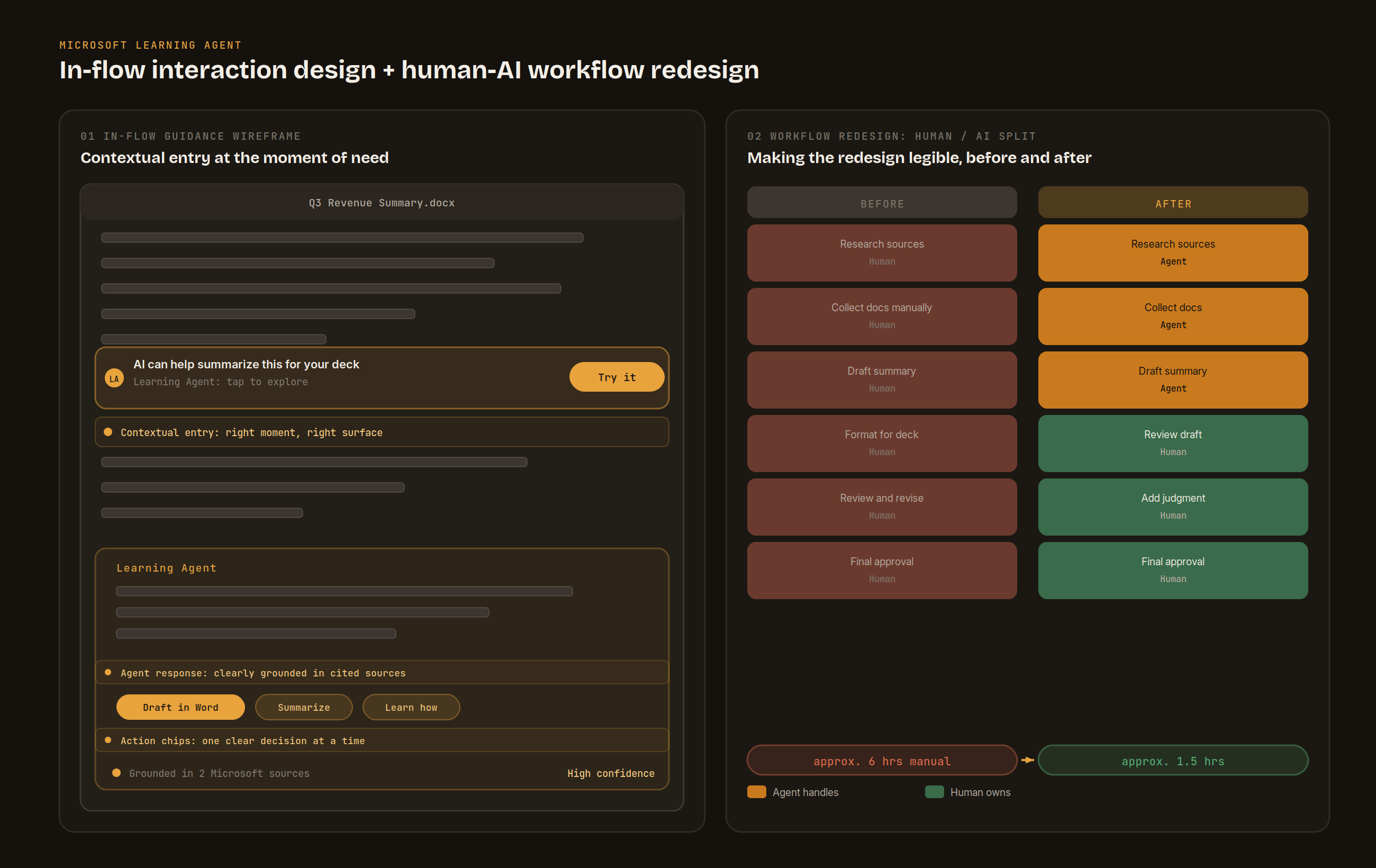Click Grounded in 2 Microsoft sources
Image resolution: width=1376 pixels, height=868 pixels.
coord(220,773)
